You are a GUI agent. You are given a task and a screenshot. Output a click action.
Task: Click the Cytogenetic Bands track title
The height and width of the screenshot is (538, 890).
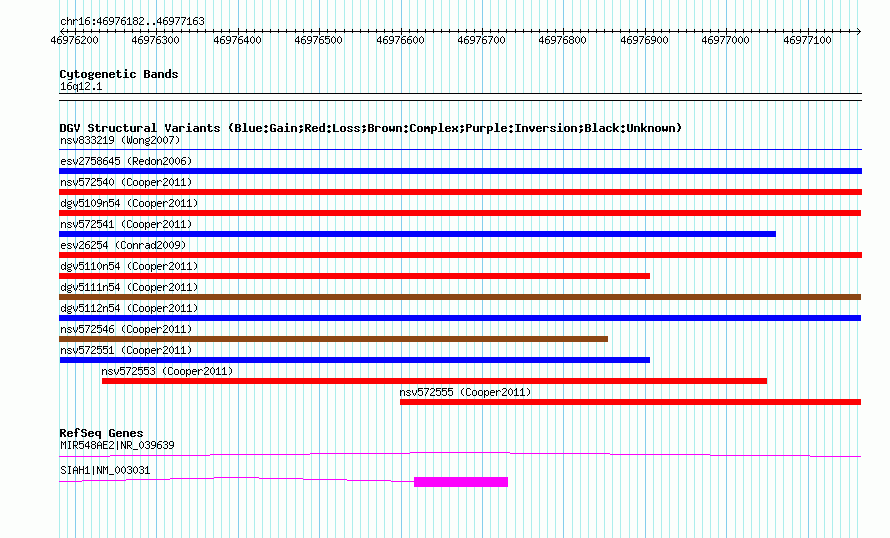click(x=119, y=74)
